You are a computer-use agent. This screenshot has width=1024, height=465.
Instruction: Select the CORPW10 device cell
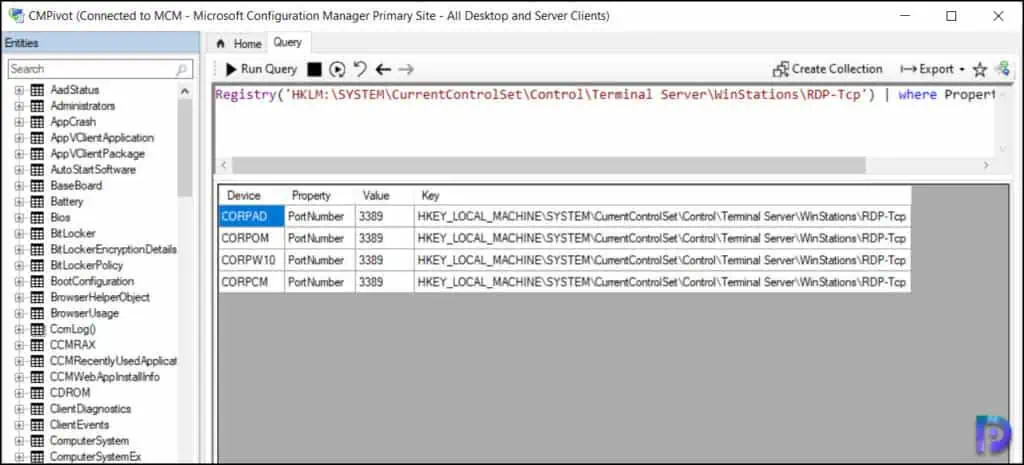251,260
